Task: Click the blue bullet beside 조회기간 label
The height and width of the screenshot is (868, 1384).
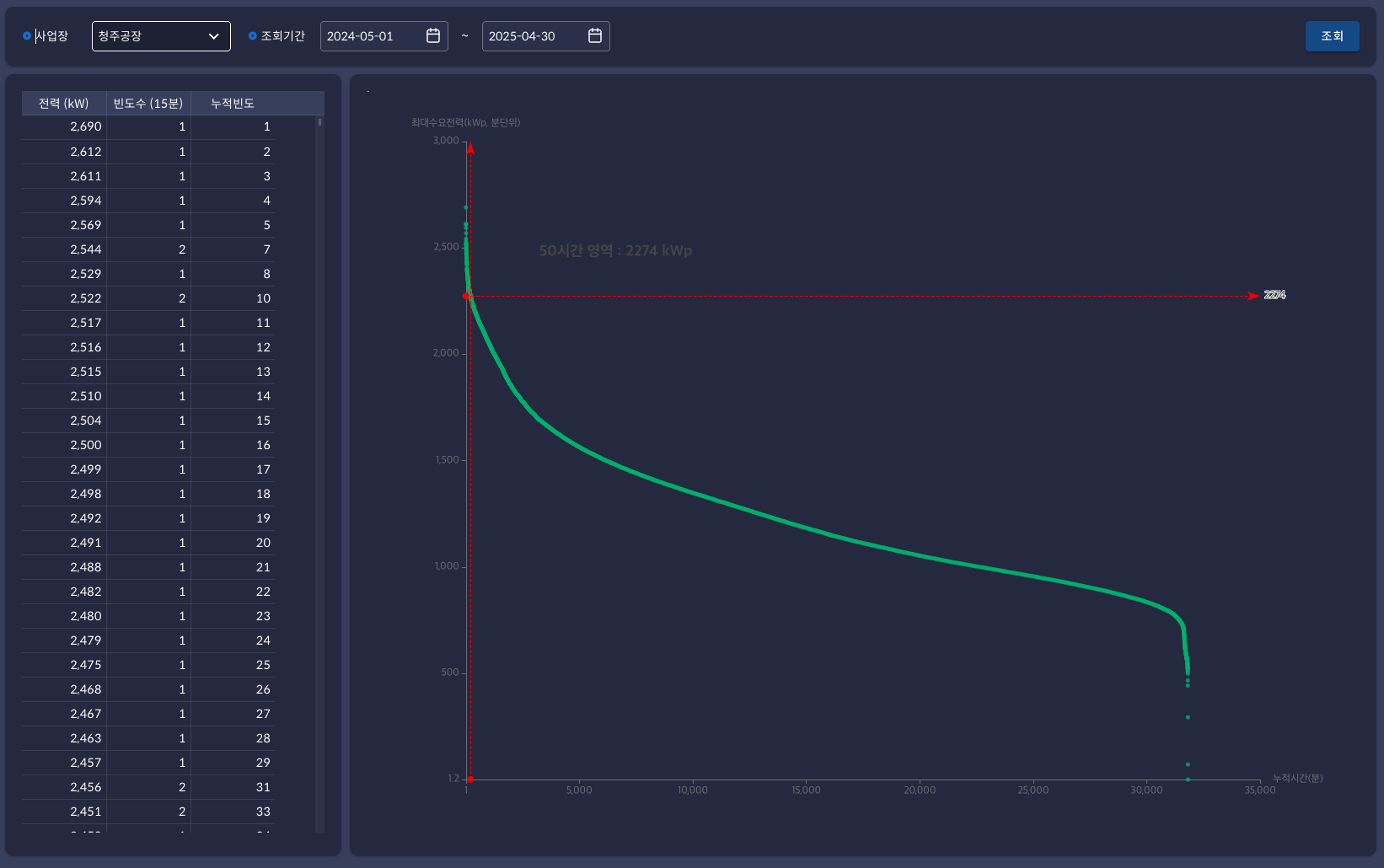Action: [252, 36]
